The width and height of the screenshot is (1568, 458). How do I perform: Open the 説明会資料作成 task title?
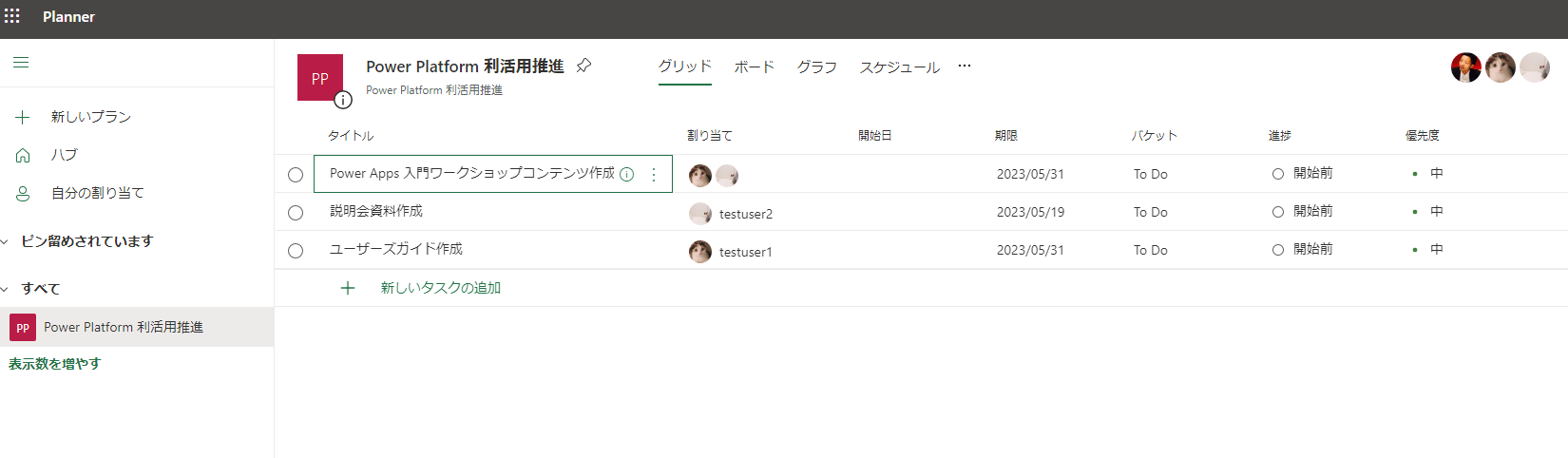[376, 211]
